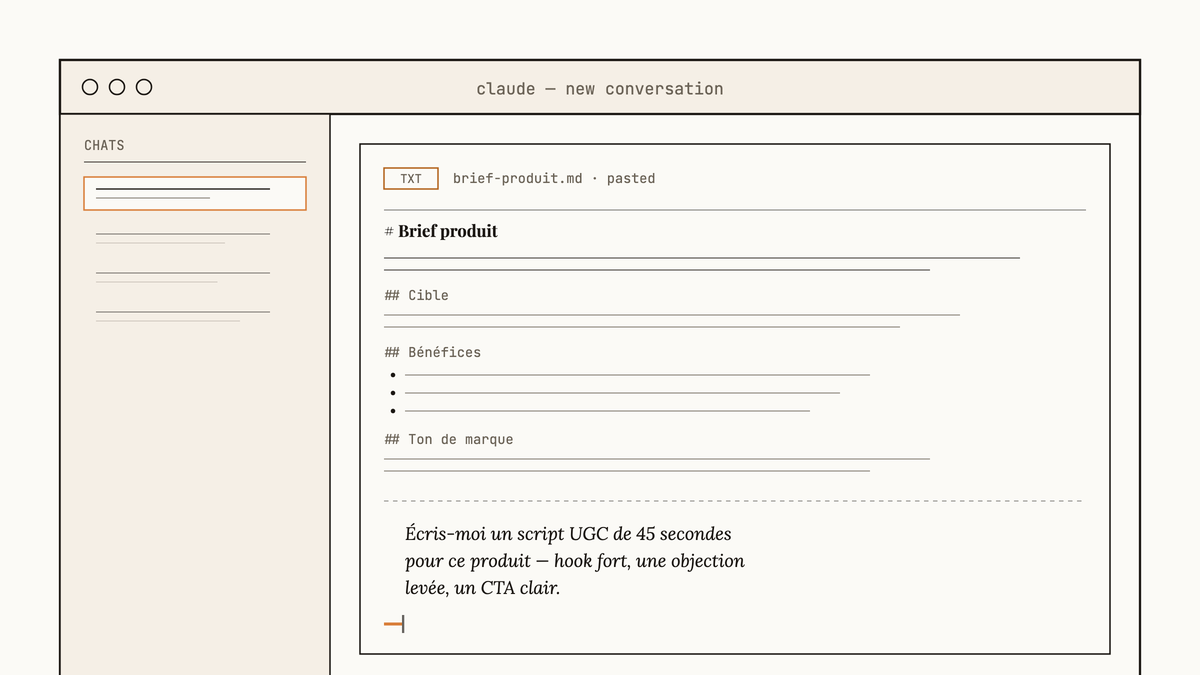
Task: Click the middle window control circle
Action: 117,87
